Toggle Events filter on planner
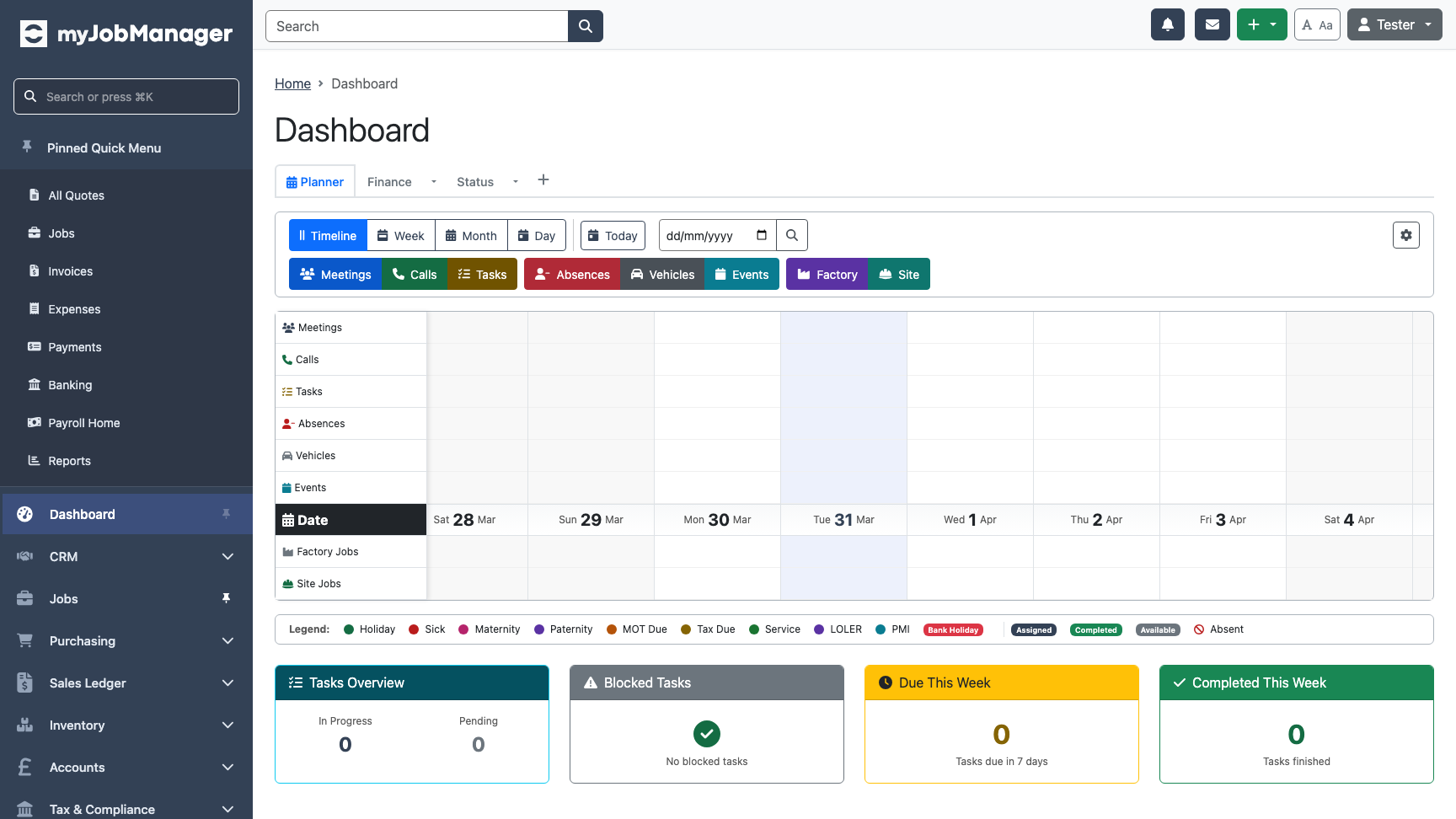 (741, 274)
